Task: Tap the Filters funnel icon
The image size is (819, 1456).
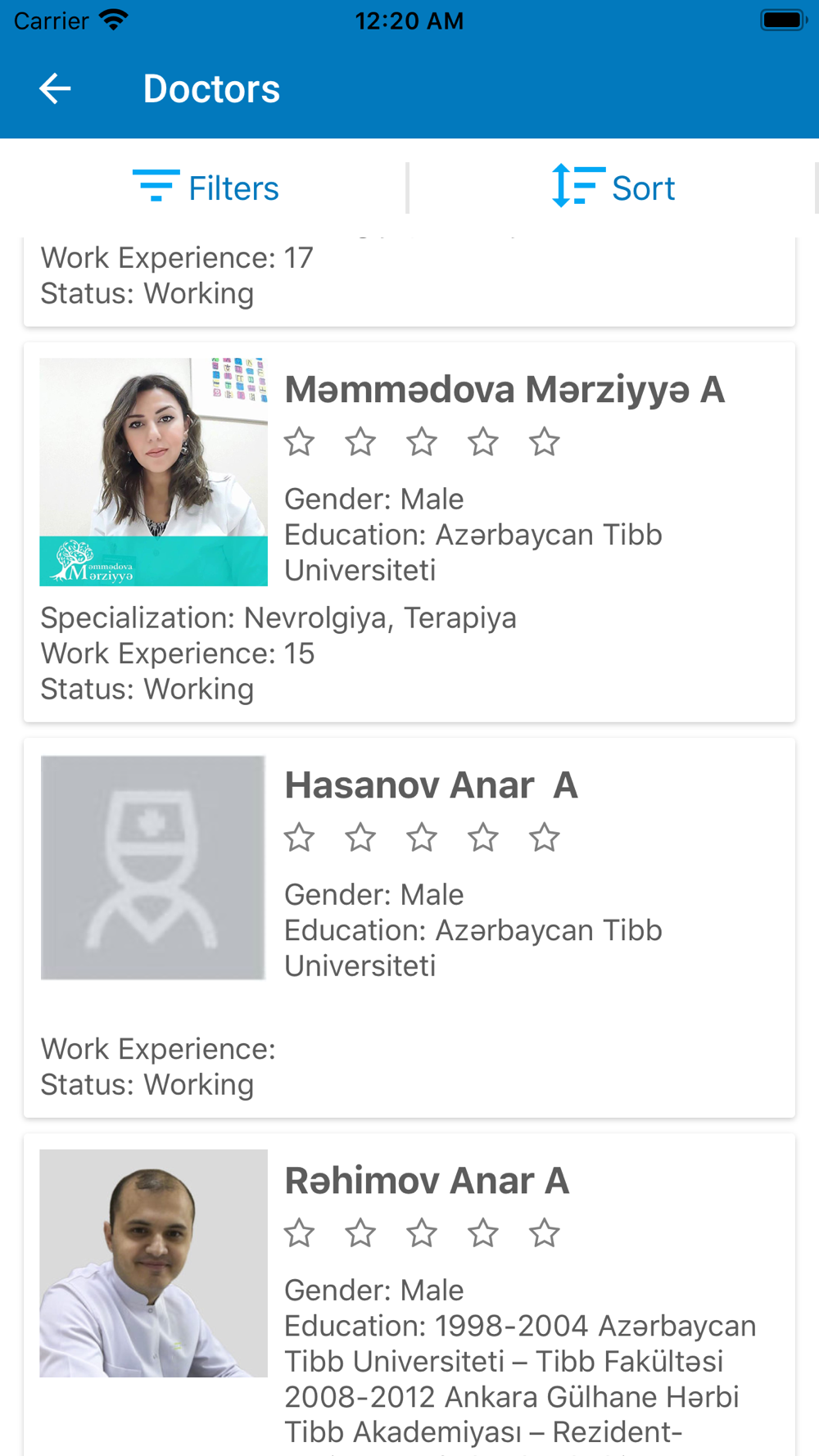Action: 156,186
